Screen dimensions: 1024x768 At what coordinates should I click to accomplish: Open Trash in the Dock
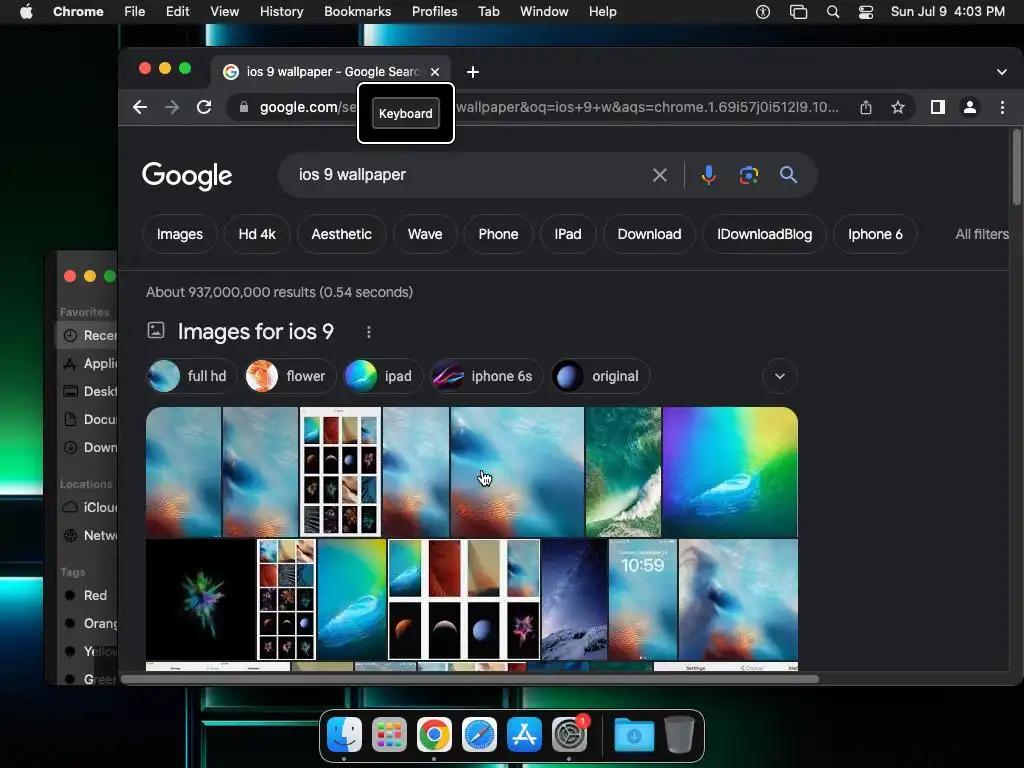679,735
